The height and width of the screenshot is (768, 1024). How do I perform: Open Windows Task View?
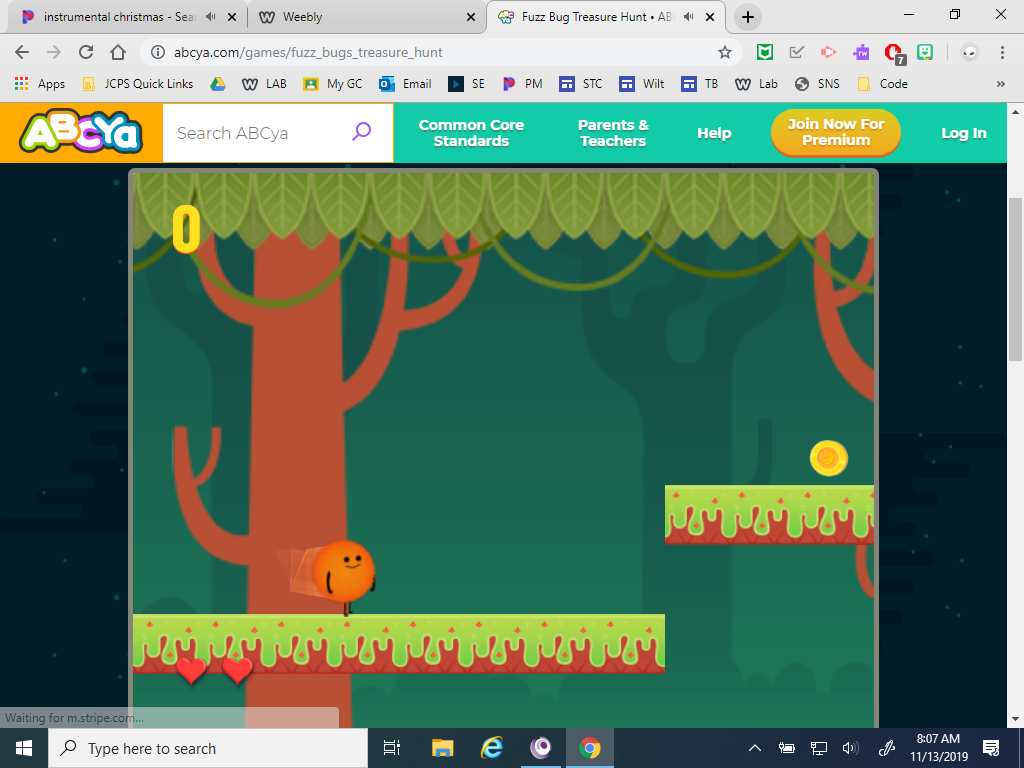coord(392,748)
